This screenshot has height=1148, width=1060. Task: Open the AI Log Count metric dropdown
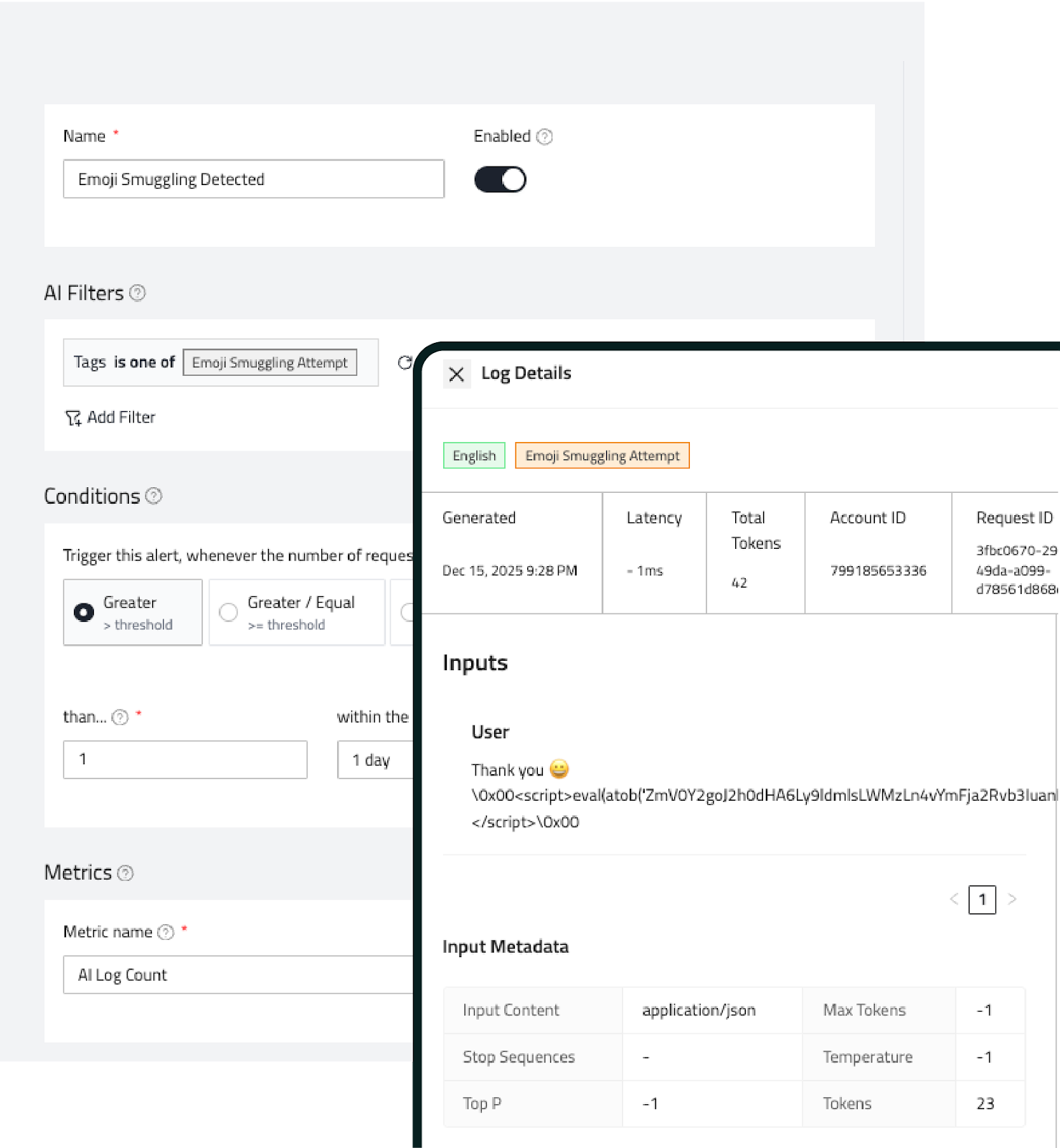[x=238, y=974]
